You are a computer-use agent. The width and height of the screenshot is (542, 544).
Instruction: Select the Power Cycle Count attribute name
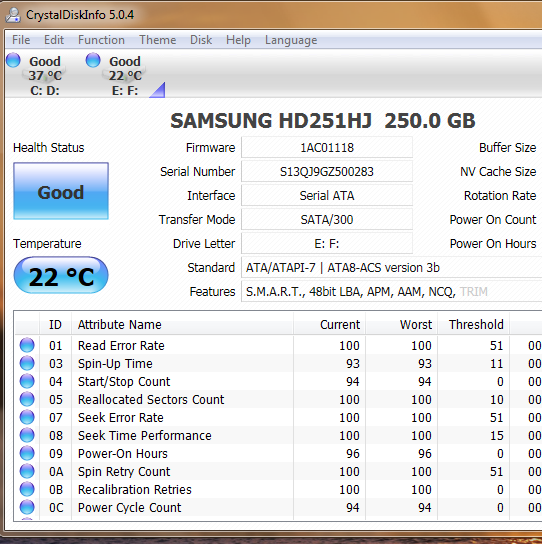point(129,508)
